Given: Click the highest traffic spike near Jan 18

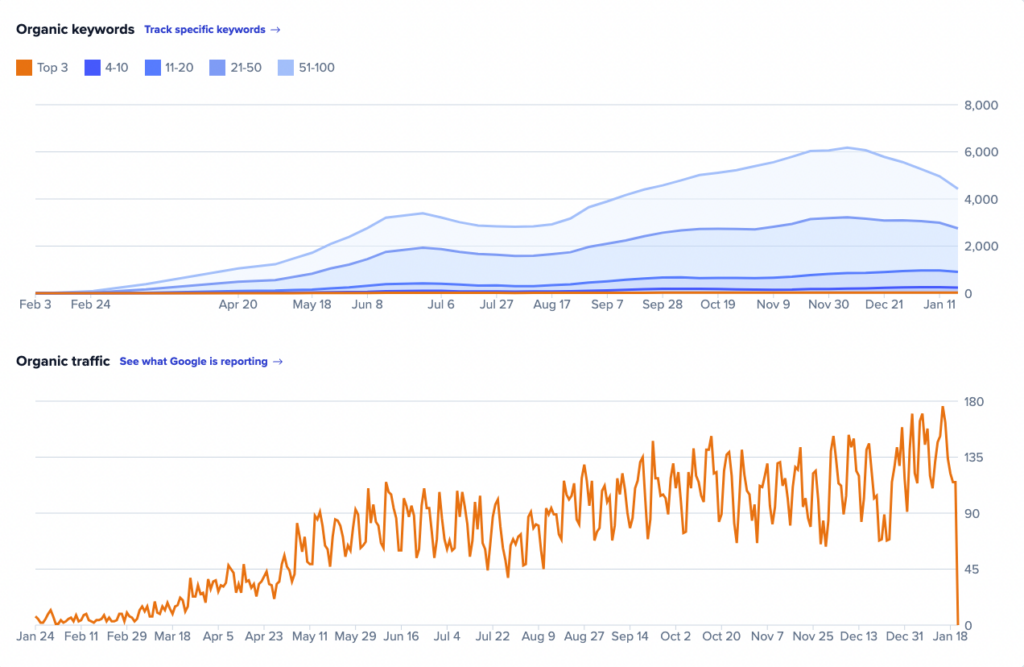Looking at the screenshot, I should coord(944,408).
